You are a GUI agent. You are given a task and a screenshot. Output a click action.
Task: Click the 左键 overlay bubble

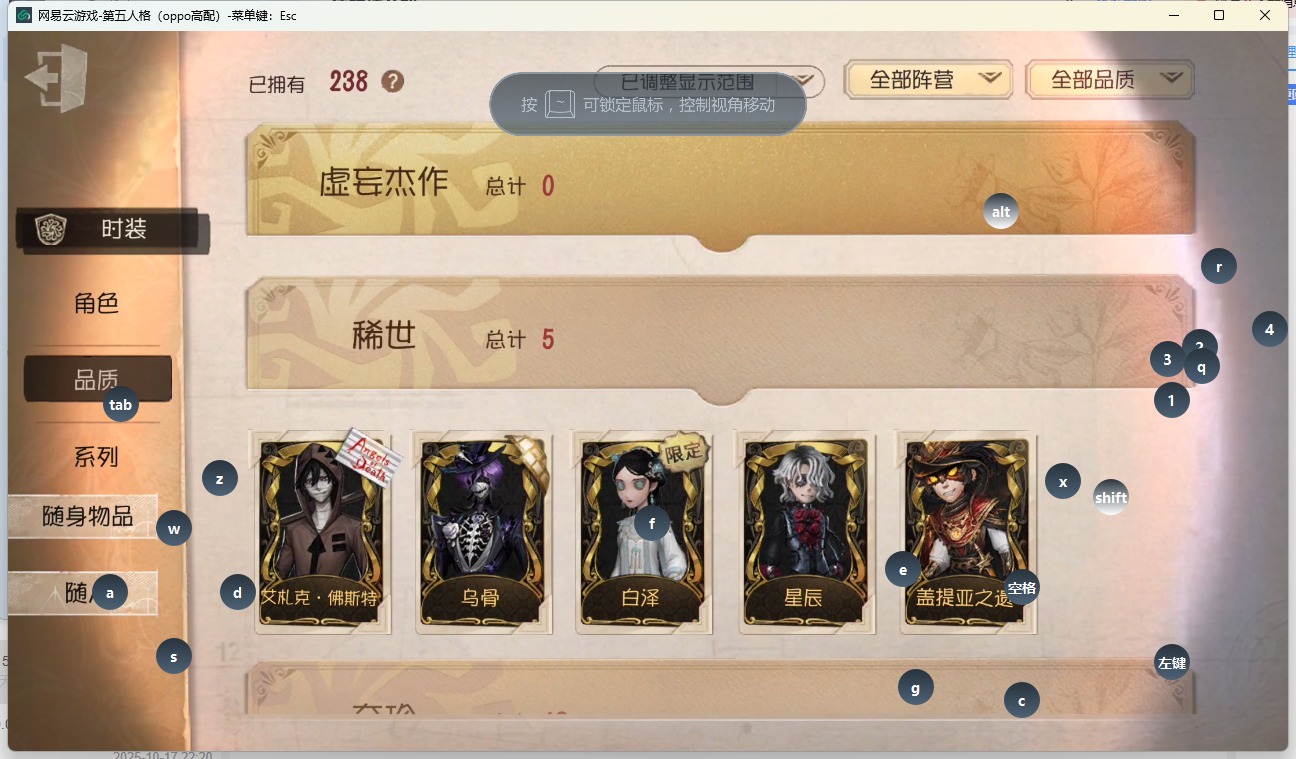[1171, 662]
